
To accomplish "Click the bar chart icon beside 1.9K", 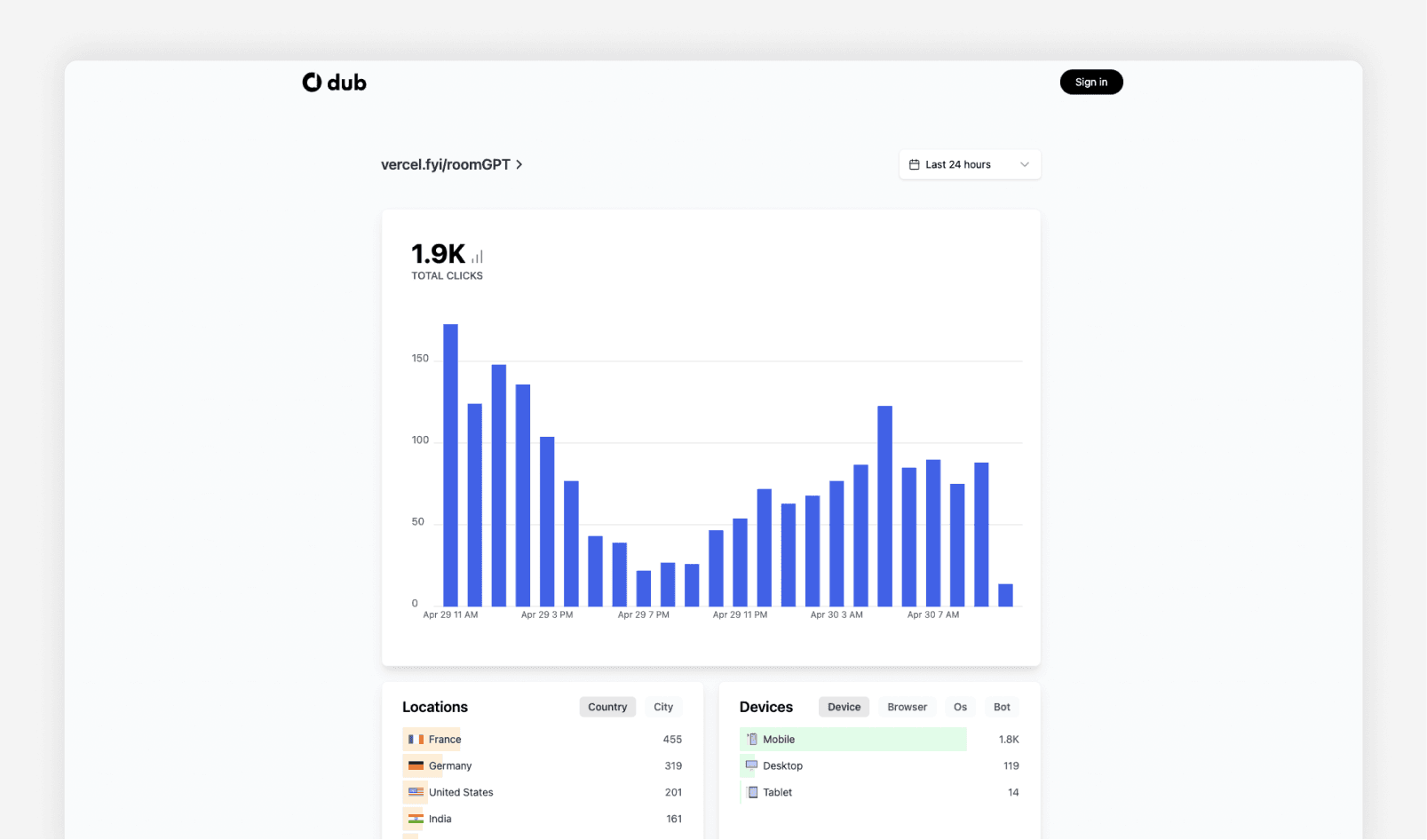I will coord(476,255).
